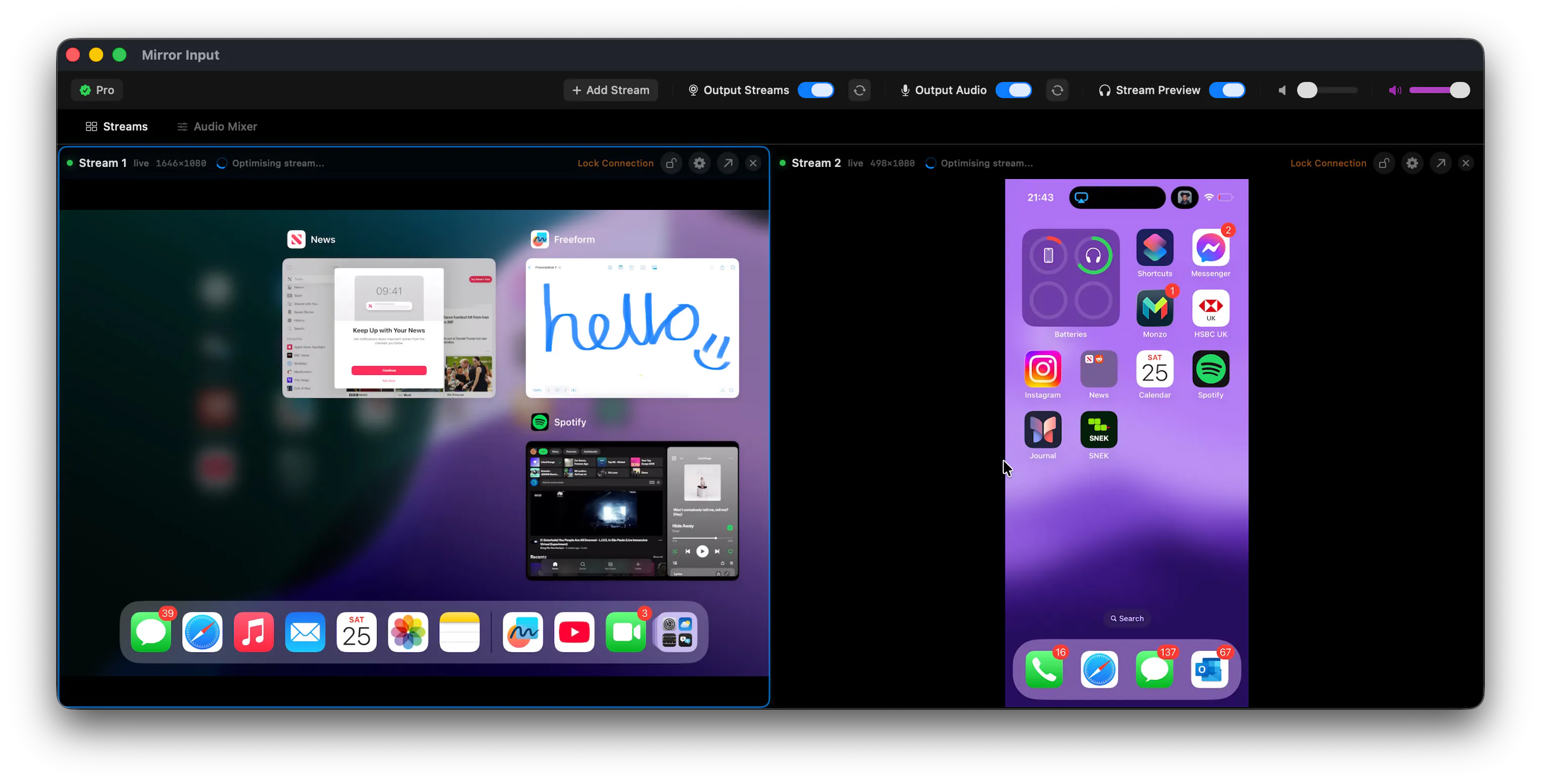The image size is (1541, 784).
Task: Open Outlook in the iPhone dock
Action: 1210,670
